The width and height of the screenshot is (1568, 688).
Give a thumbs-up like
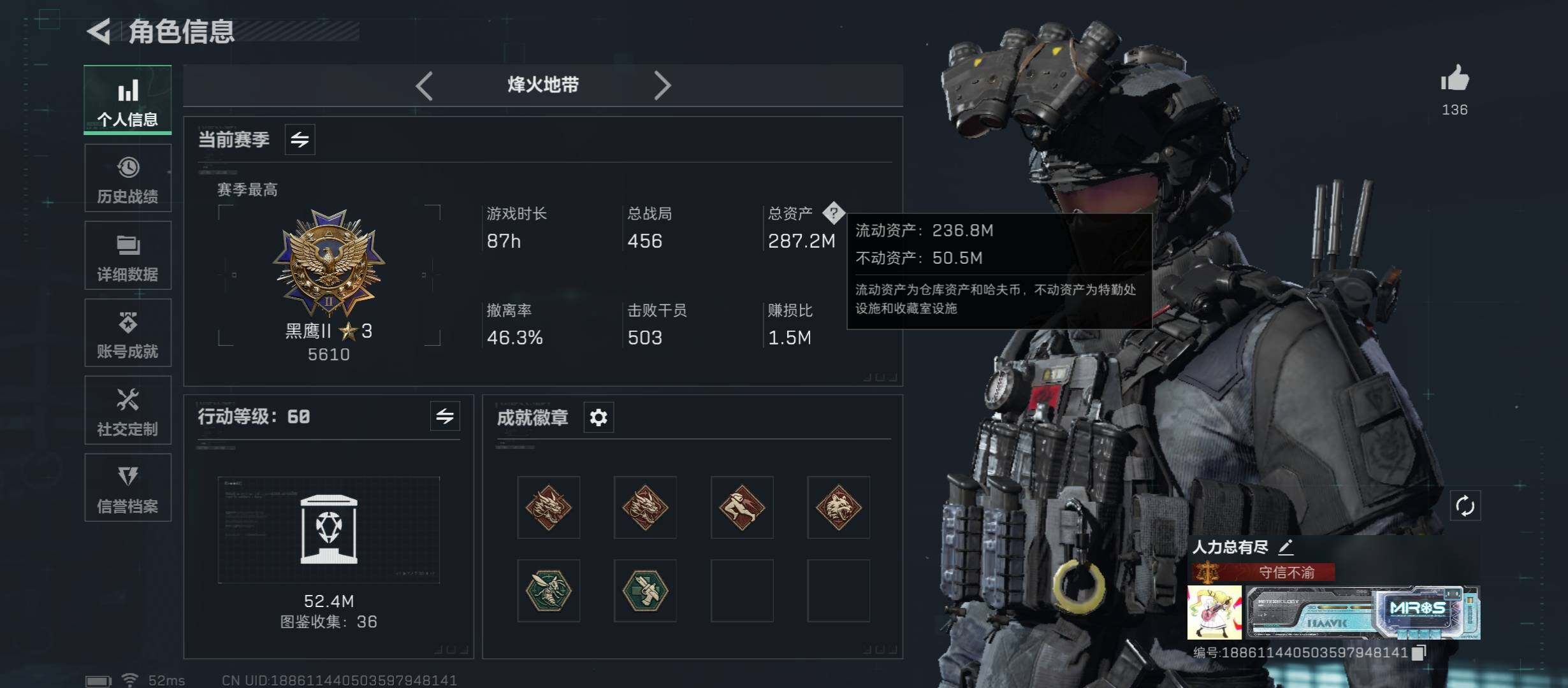[x=1455, y=80]
